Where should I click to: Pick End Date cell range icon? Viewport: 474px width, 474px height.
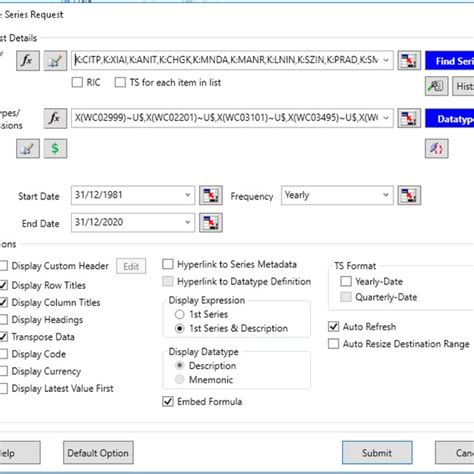click(x=211, y=223)
